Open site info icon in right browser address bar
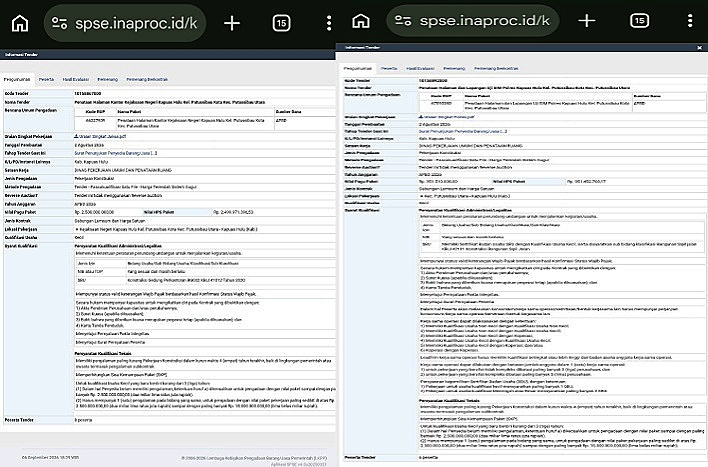 pyautogui.click(x=403, y=21)
